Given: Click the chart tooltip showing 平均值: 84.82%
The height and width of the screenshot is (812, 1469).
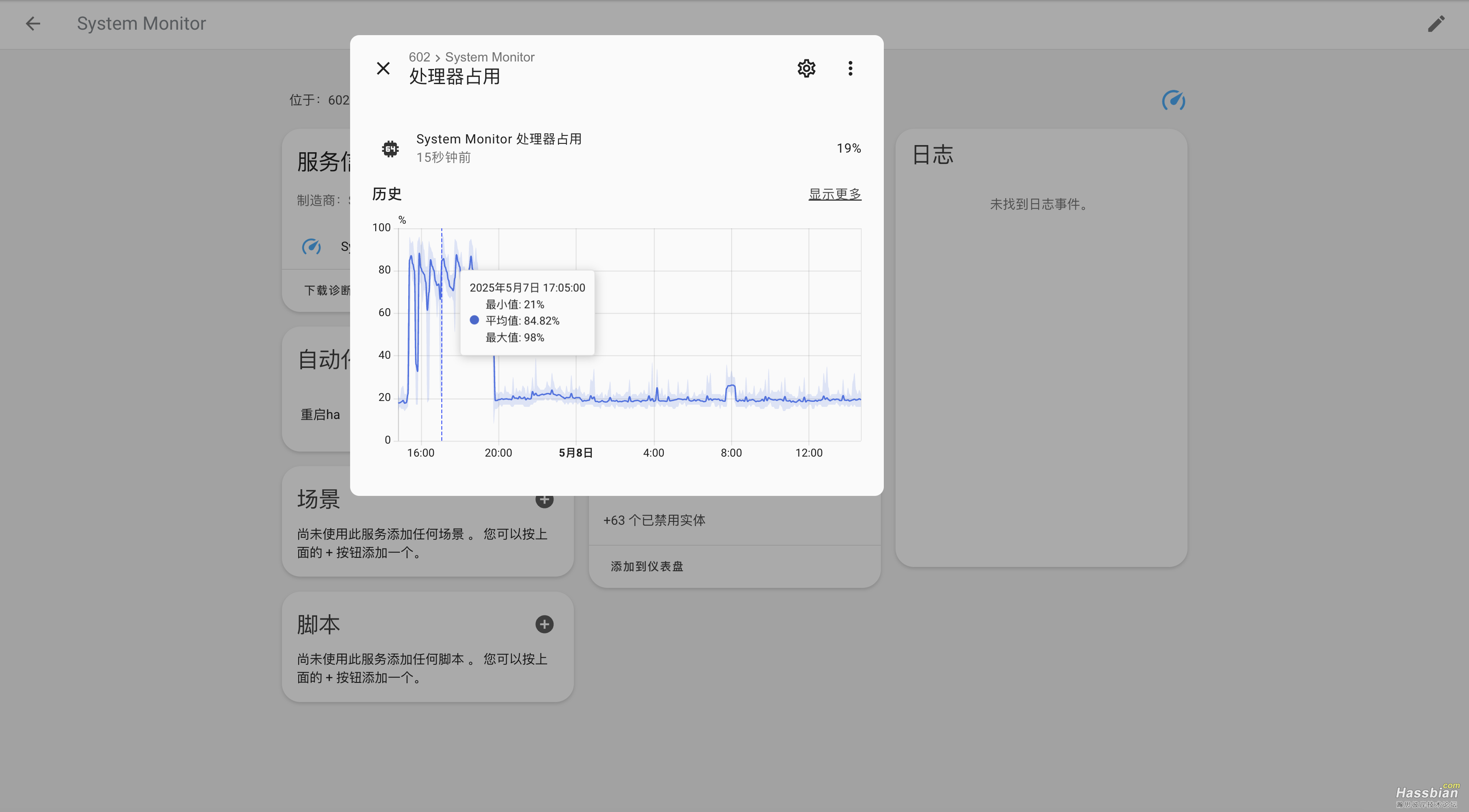Looking at the screenshot, I should coord(527,312).
